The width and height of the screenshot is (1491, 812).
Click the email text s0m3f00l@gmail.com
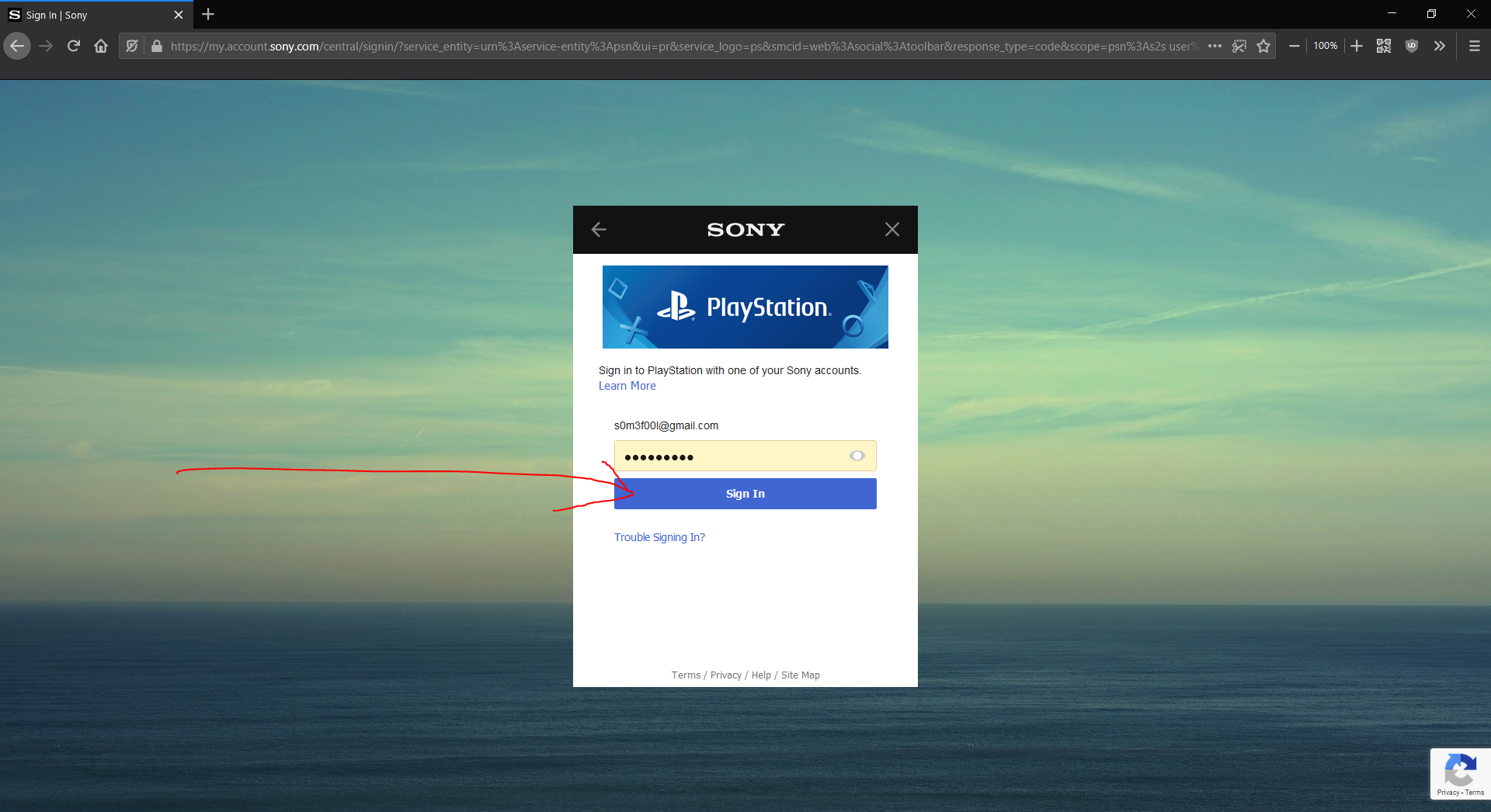666,425
